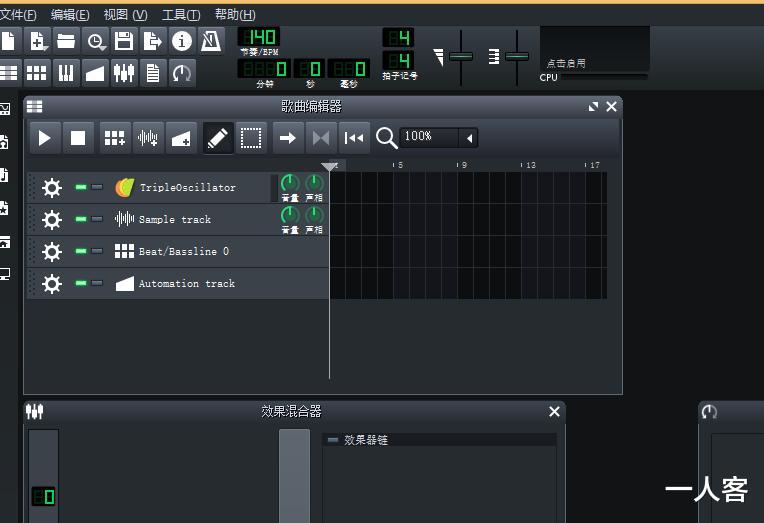Adjust the master pitch slider
Screen dimensions: 764x523
tap(517, 57)
